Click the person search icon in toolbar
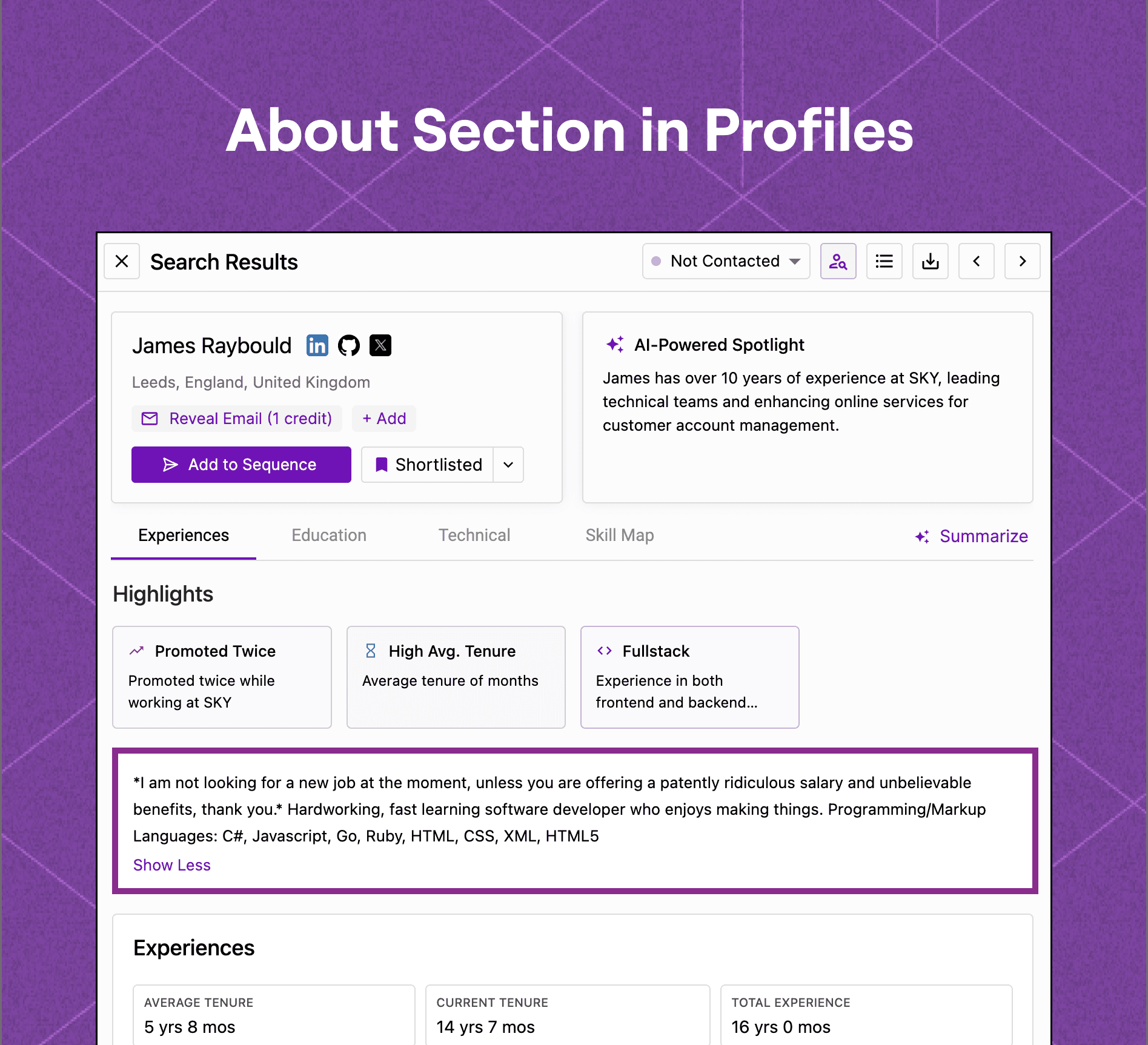 point(838,261)
